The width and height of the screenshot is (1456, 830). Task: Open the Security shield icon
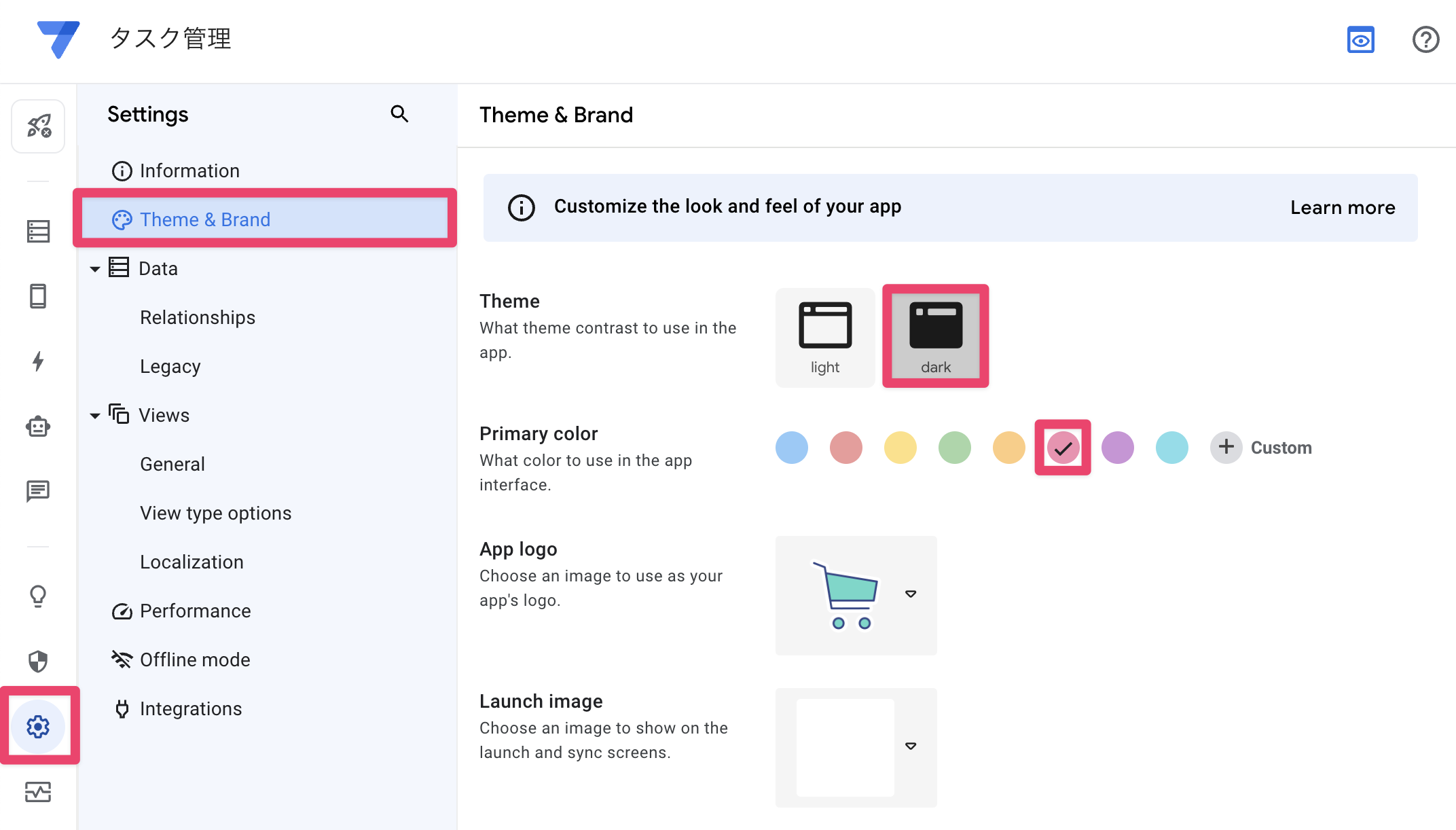(x=38, y=661)
